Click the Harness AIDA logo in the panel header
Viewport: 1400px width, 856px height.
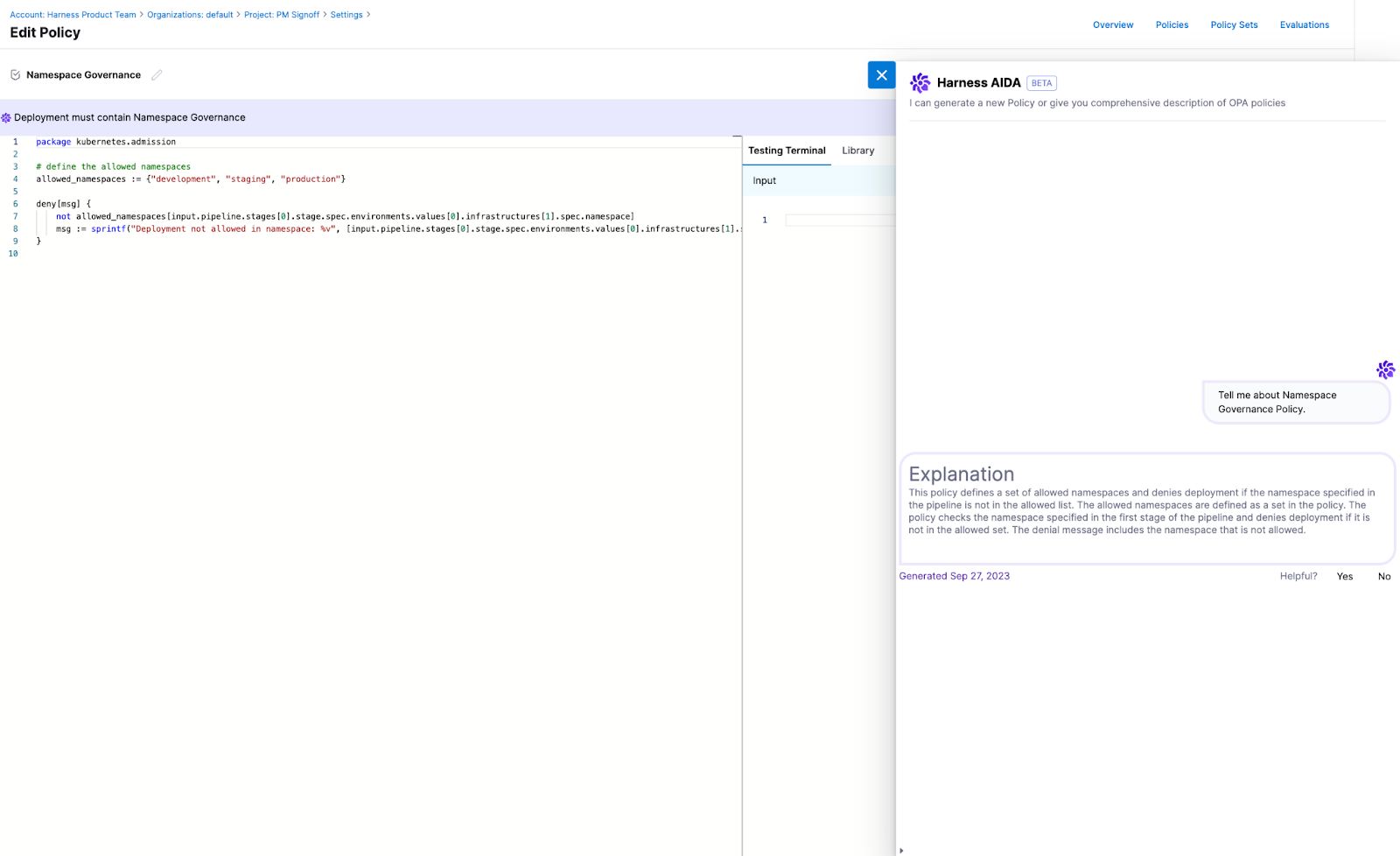click(920, 83)
